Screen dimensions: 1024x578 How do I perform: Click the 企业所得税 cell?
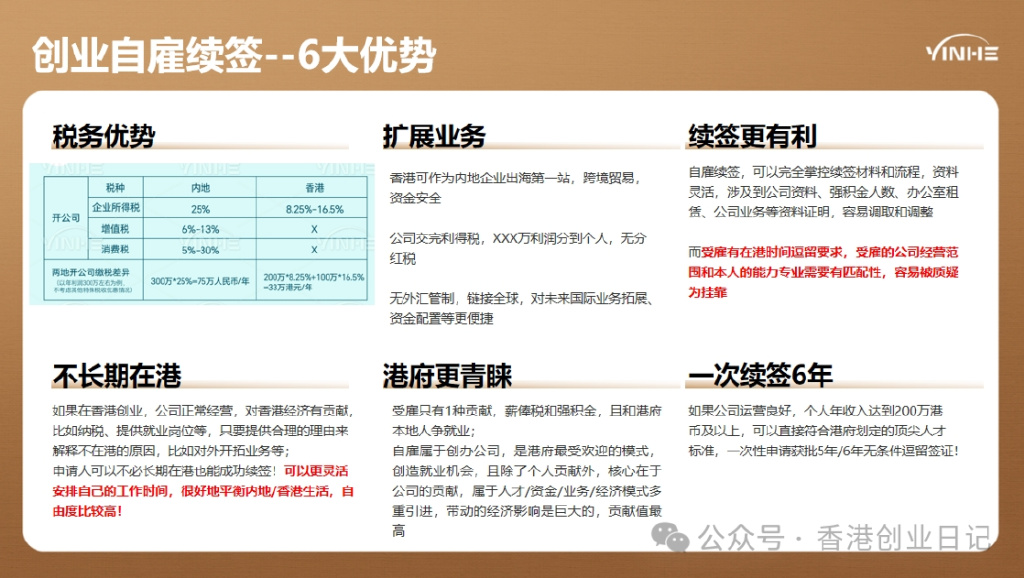(116, 208)
